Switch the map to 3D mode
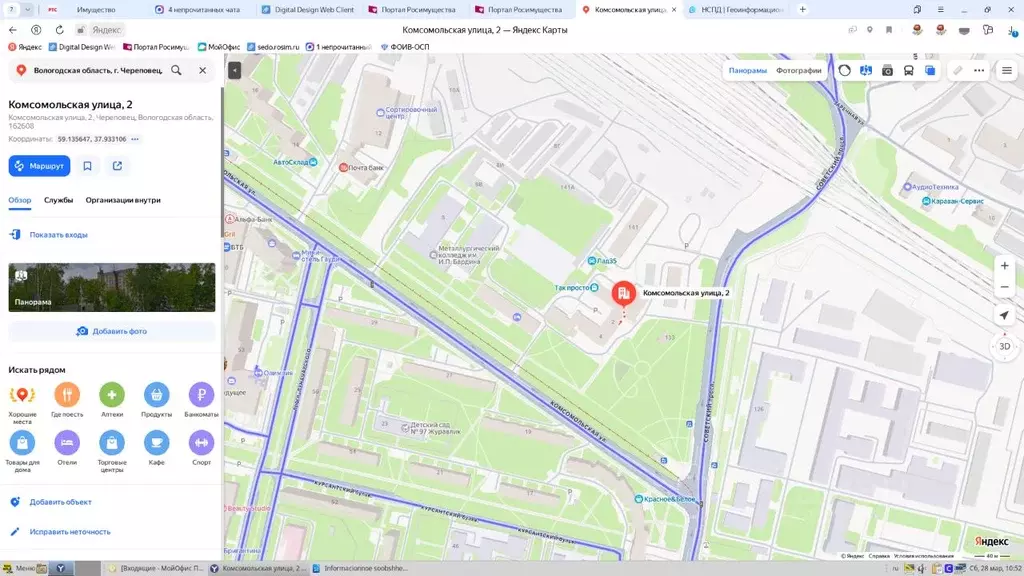The width and height of the screenshot is (1024, 576). pos(1004,346)
